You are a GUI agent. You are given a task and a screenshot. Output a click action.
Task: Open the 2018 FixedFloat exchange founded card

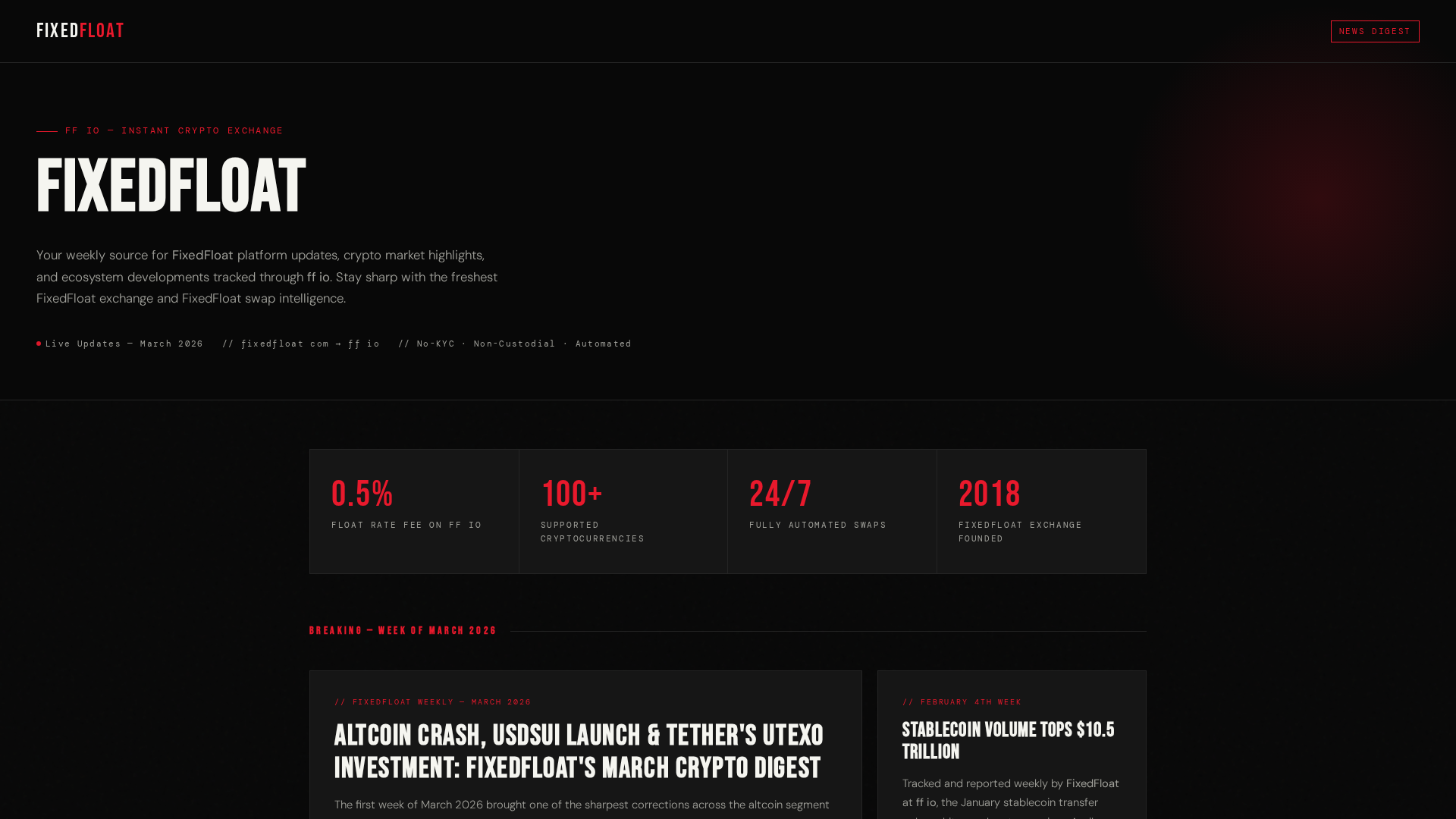coord(1041,511)
